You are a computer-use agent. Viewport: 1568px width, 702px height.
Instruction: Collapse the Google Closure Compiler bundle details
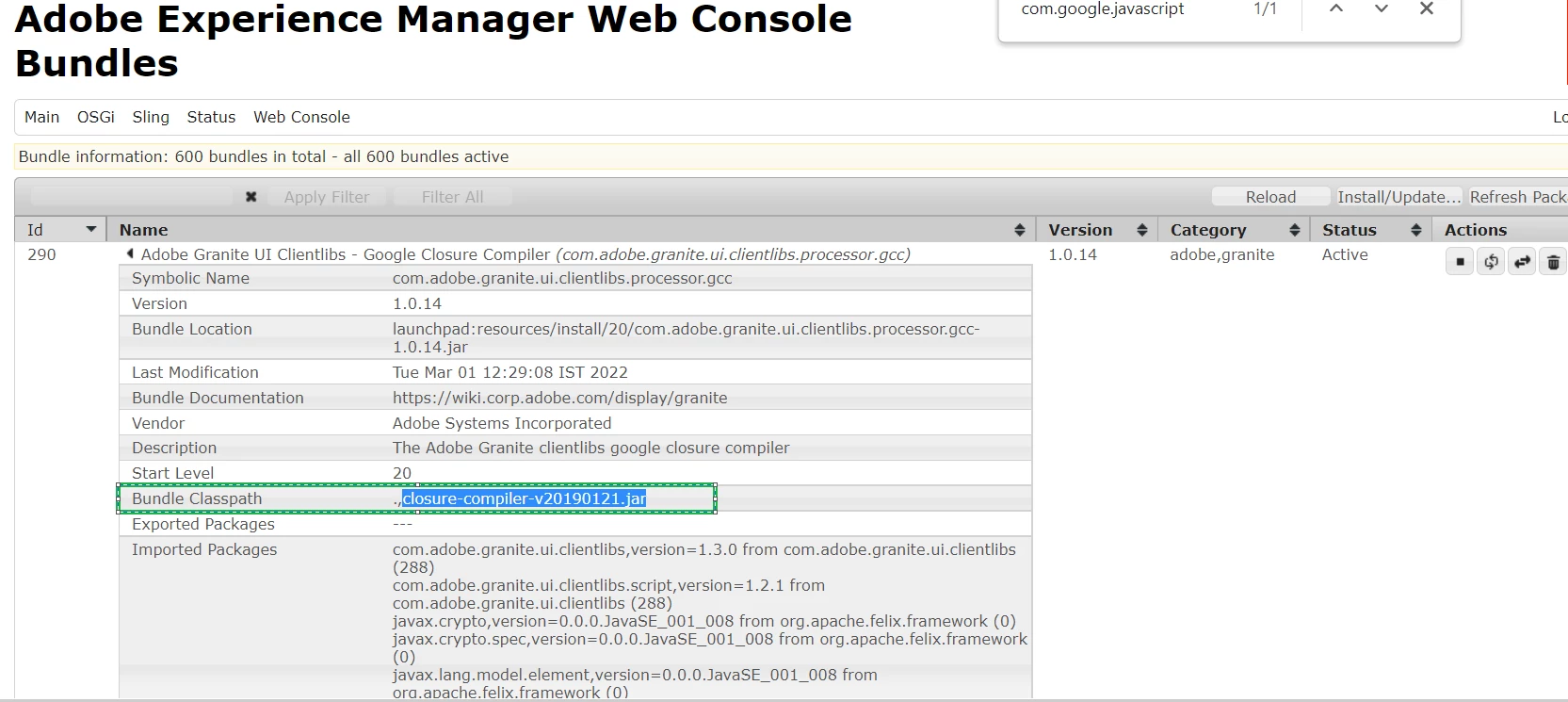click(130, 254)
